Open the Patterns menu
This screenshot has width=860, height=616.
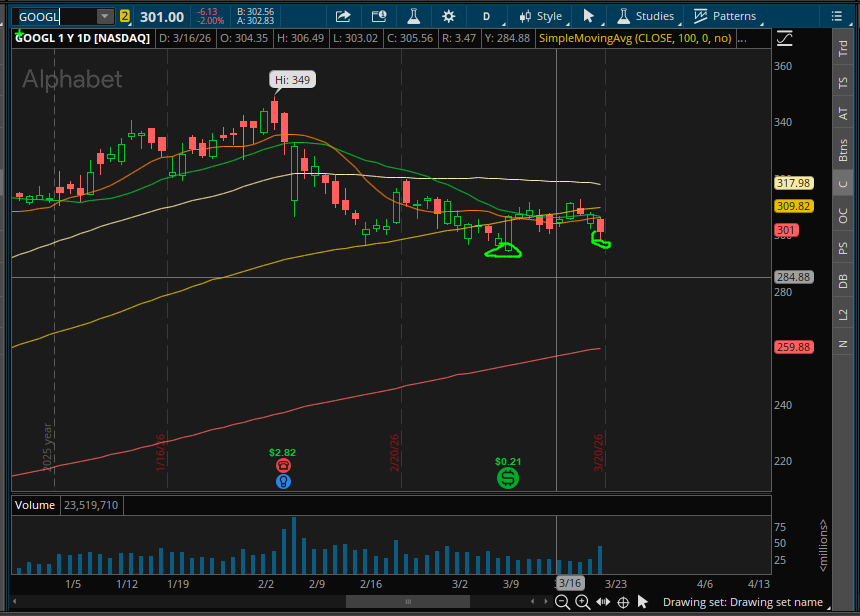(x=726, y=16)
